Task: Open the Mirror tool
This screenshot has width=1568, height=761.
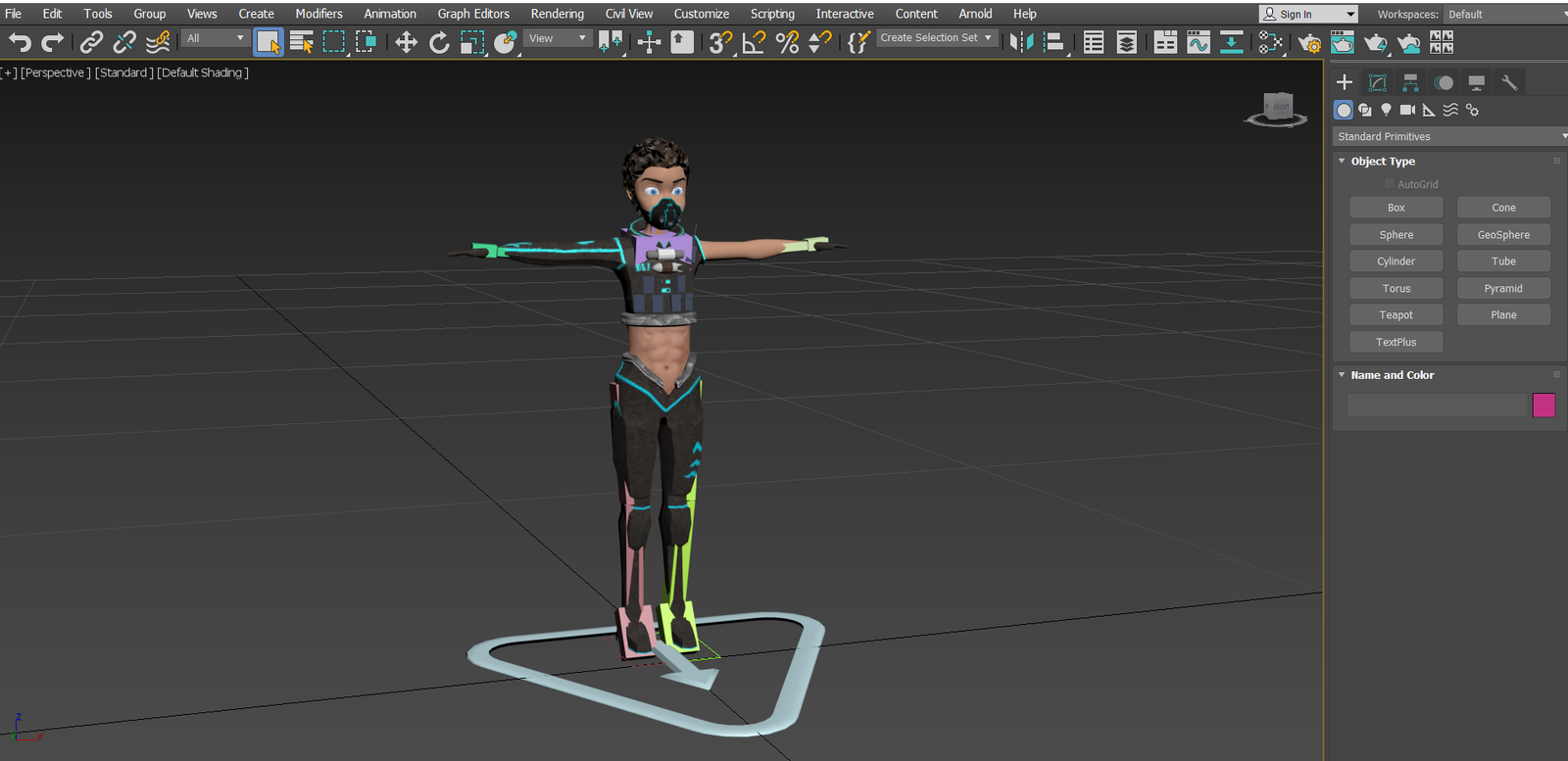Action: click(1021, 42)
